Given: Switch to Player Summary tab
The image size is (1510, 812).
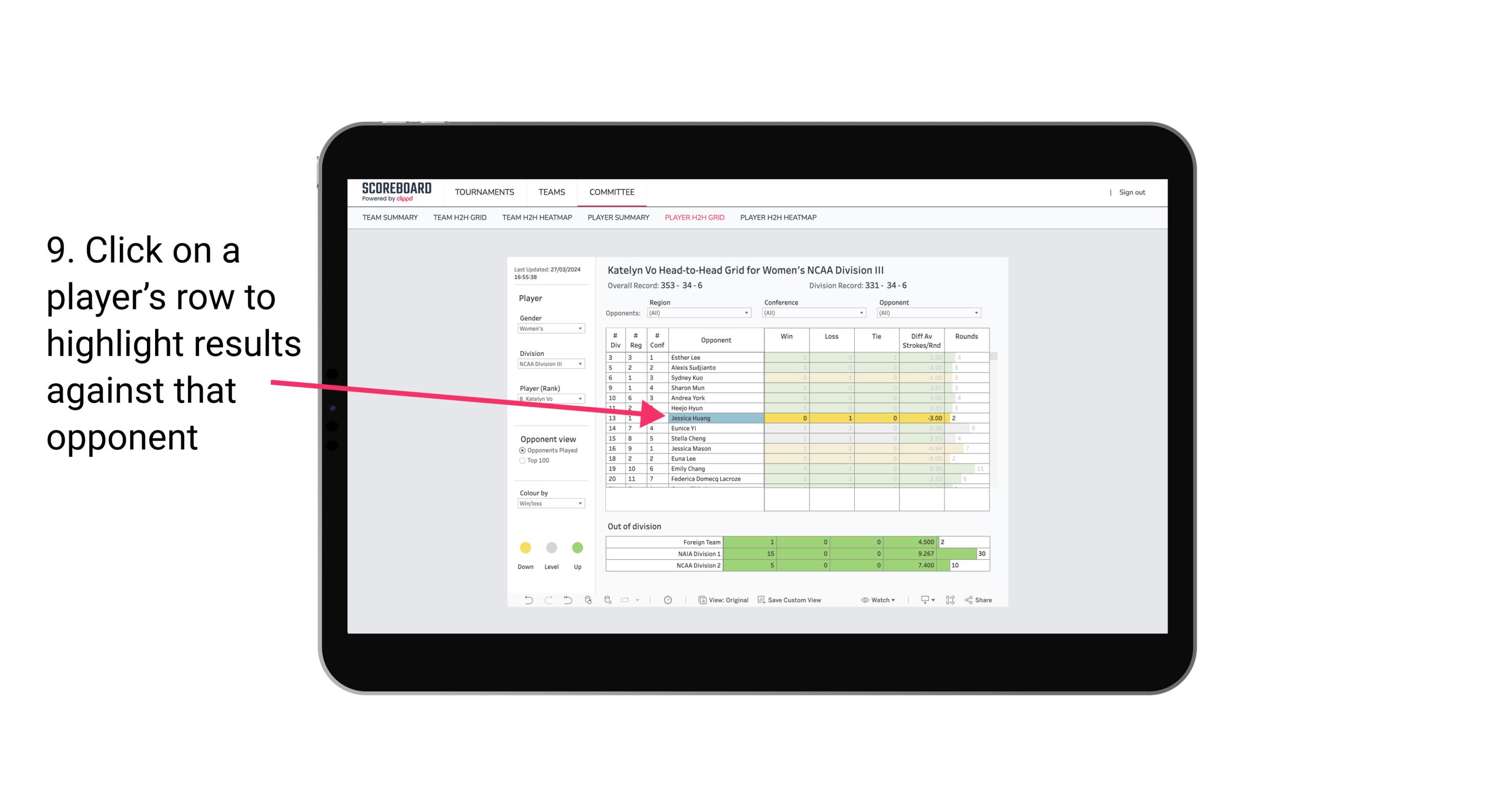Looking at the screenshot, I should click(x=617, y=220).
